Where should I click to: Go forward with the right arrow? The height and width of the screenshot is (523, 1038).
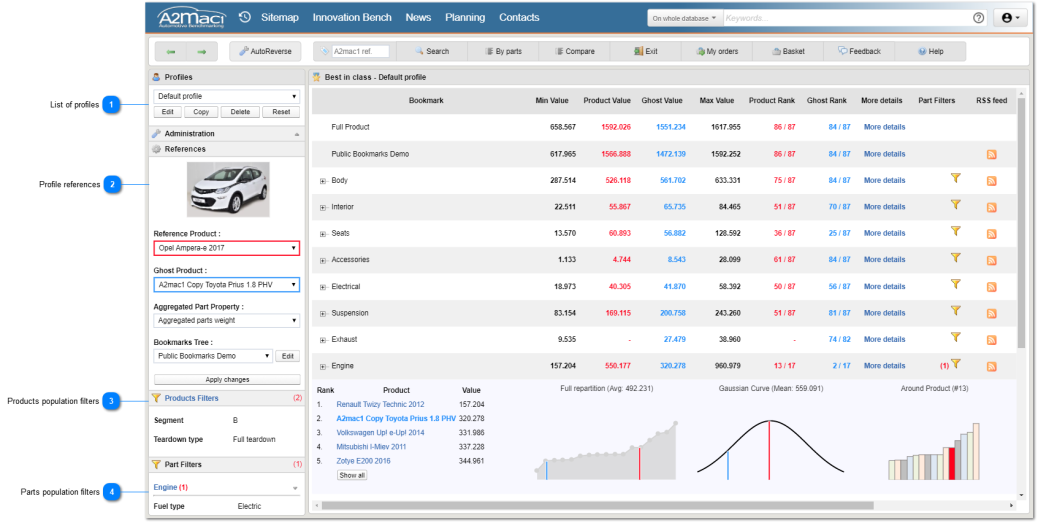(202, 52)
